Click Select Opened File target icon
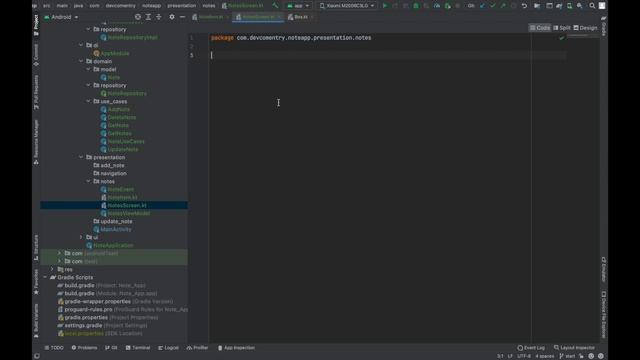This screenshot has height=360, width=640. pos(138,17)
